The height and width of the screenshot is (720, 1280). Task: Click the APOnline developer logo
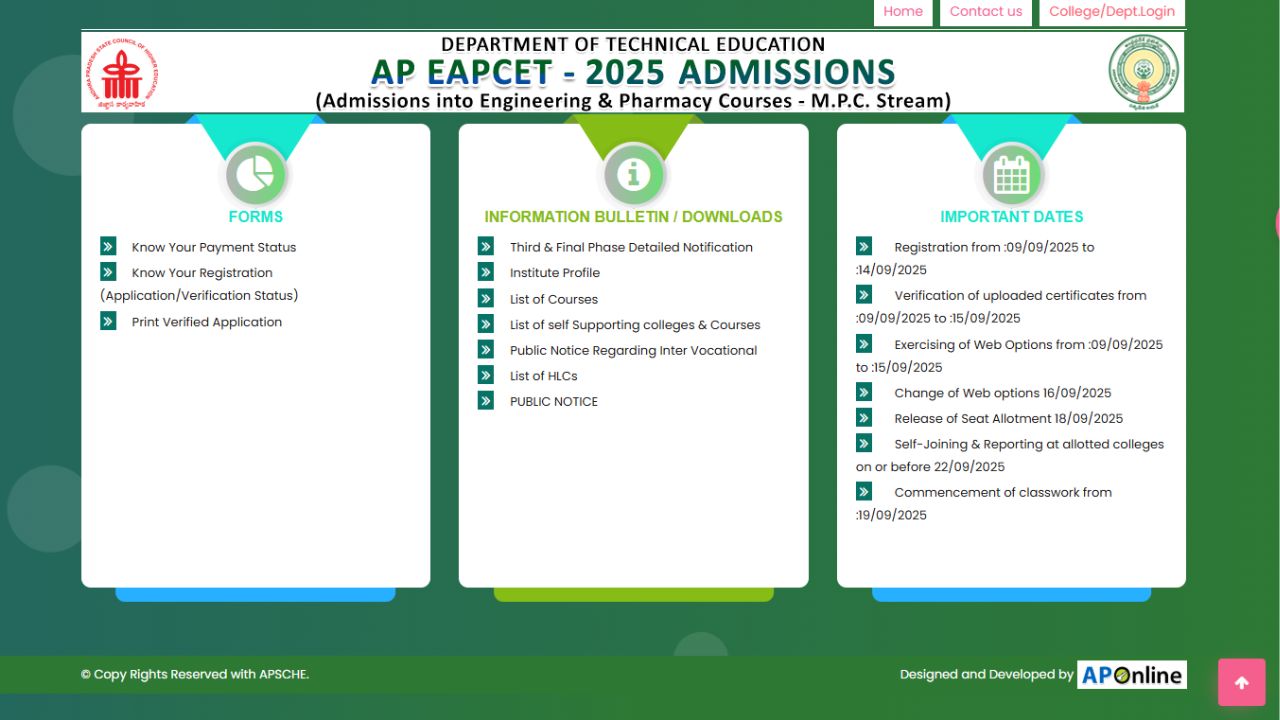1132,675
